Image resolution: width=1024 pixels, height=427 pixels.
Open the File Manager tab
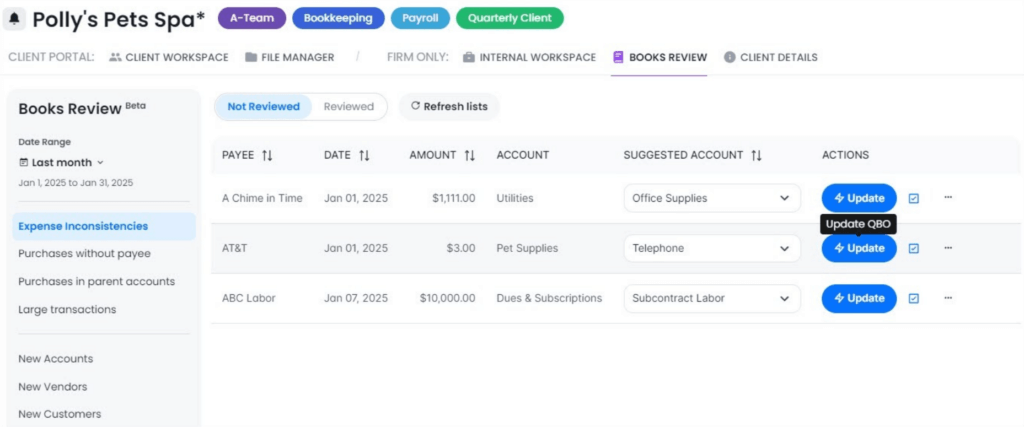(289, 57)
